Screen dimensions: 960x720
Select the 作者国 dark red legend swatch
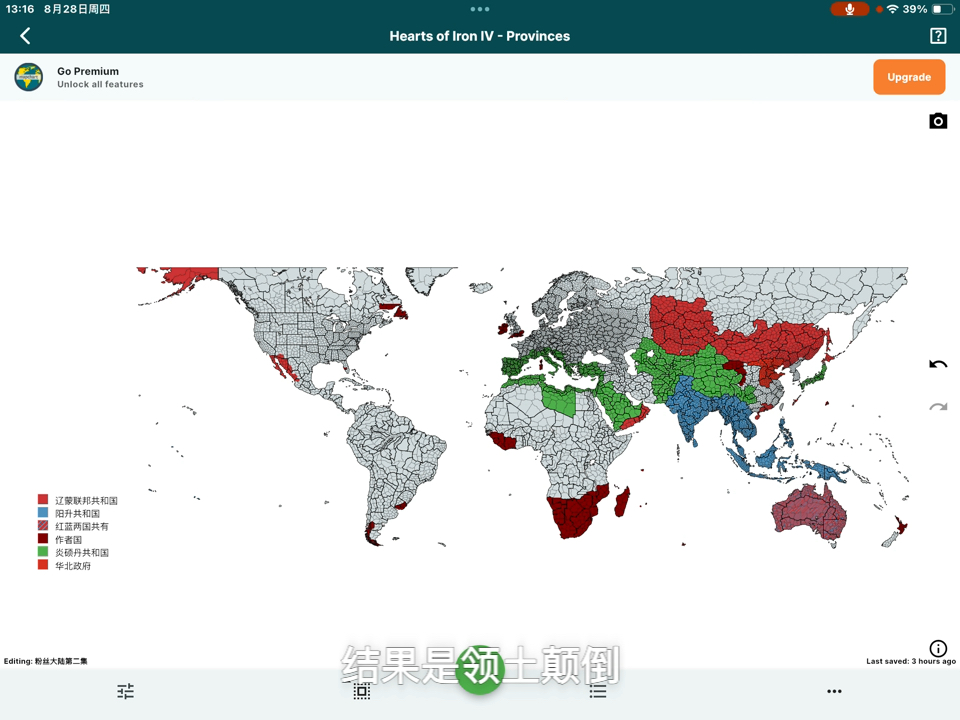click(x=43, y=539)
